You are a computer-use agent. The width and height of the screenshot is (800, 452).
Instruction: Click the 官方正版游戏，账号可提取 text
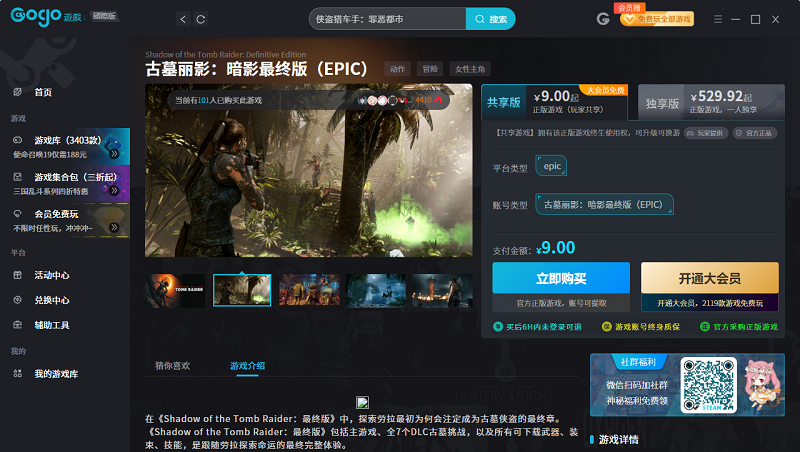pos(561,303)
